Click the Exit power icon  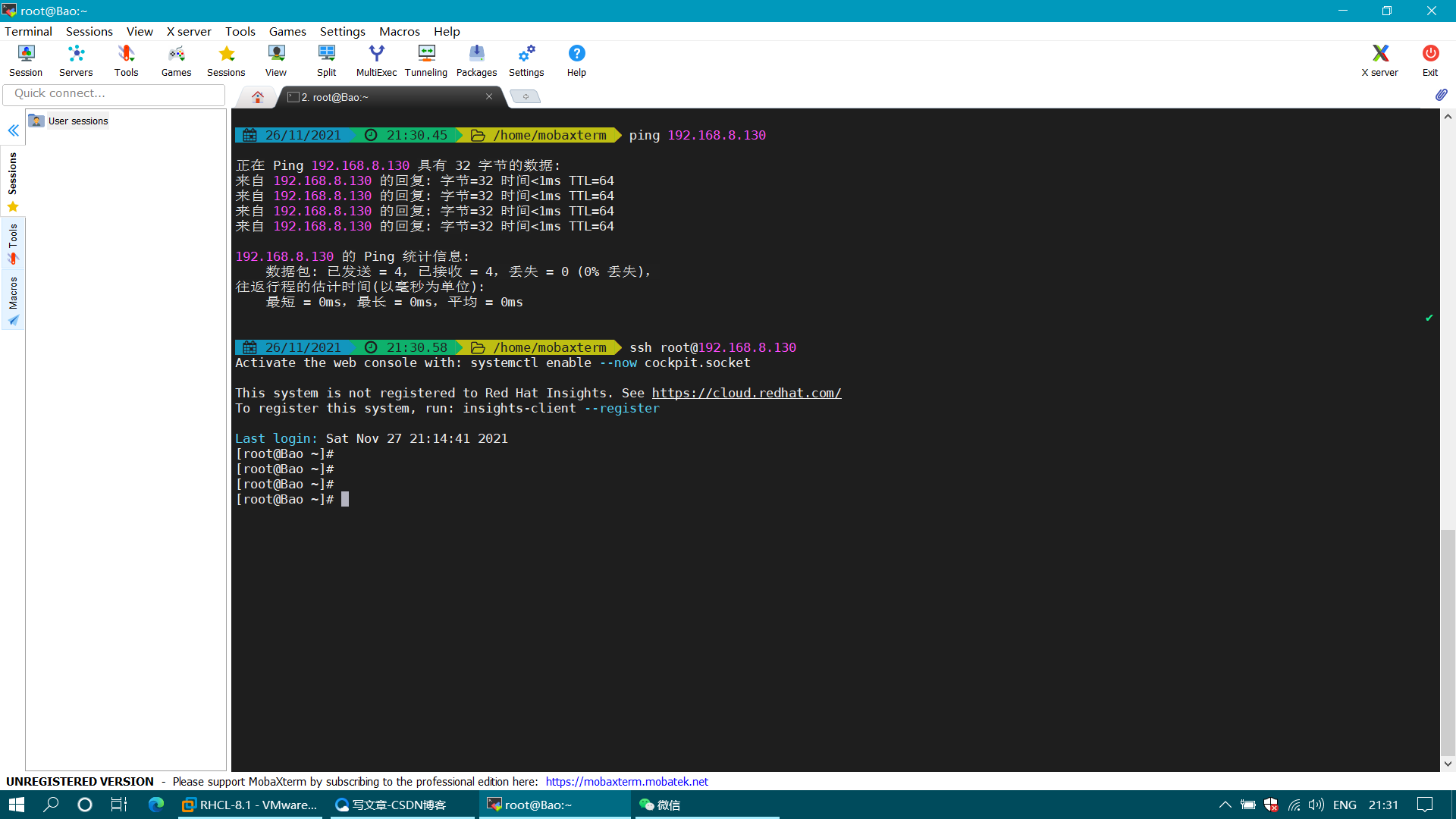pos(1430,61)
